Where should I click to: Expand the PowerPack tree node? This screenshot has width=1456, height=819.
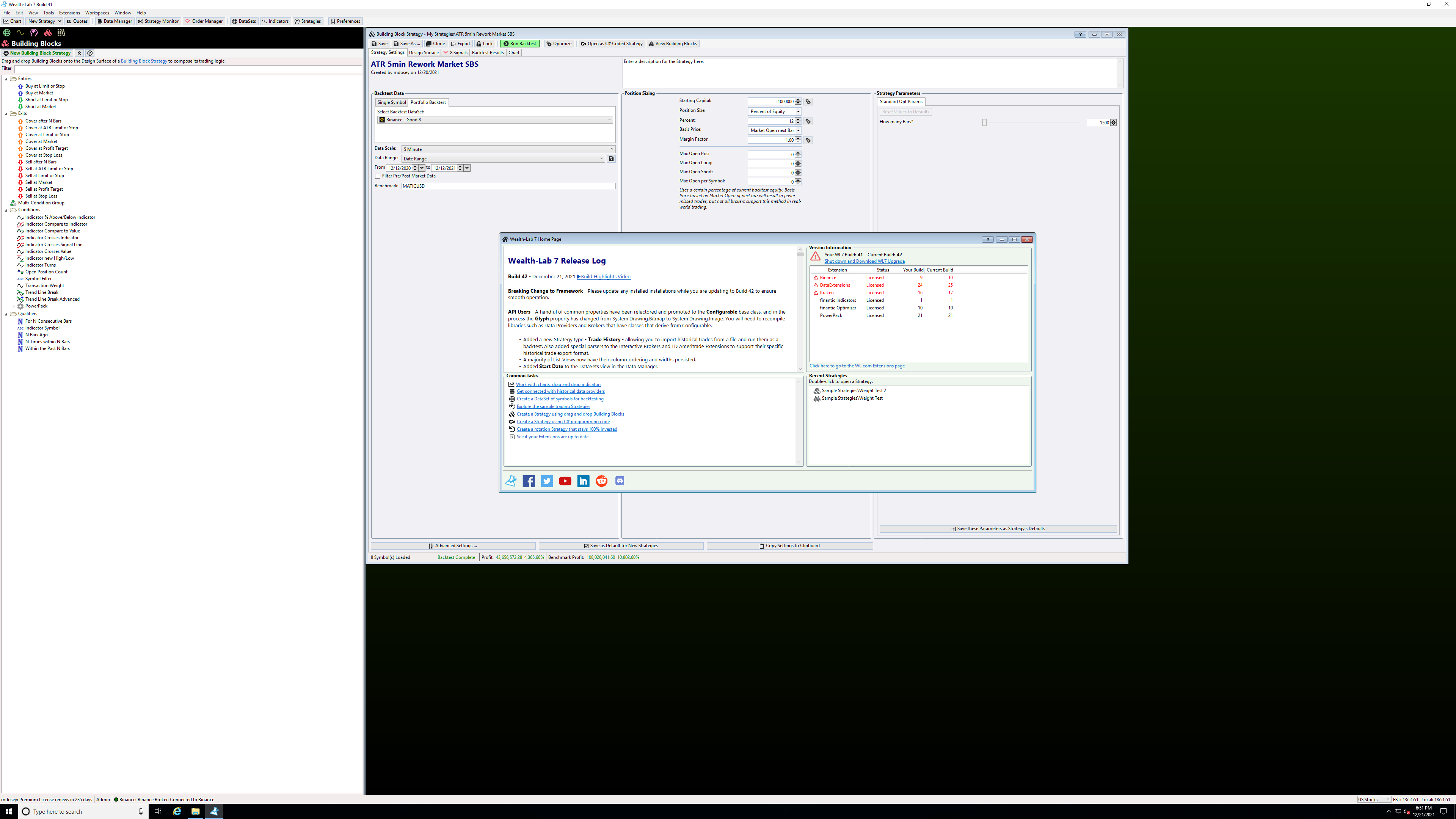pos(14,306)
